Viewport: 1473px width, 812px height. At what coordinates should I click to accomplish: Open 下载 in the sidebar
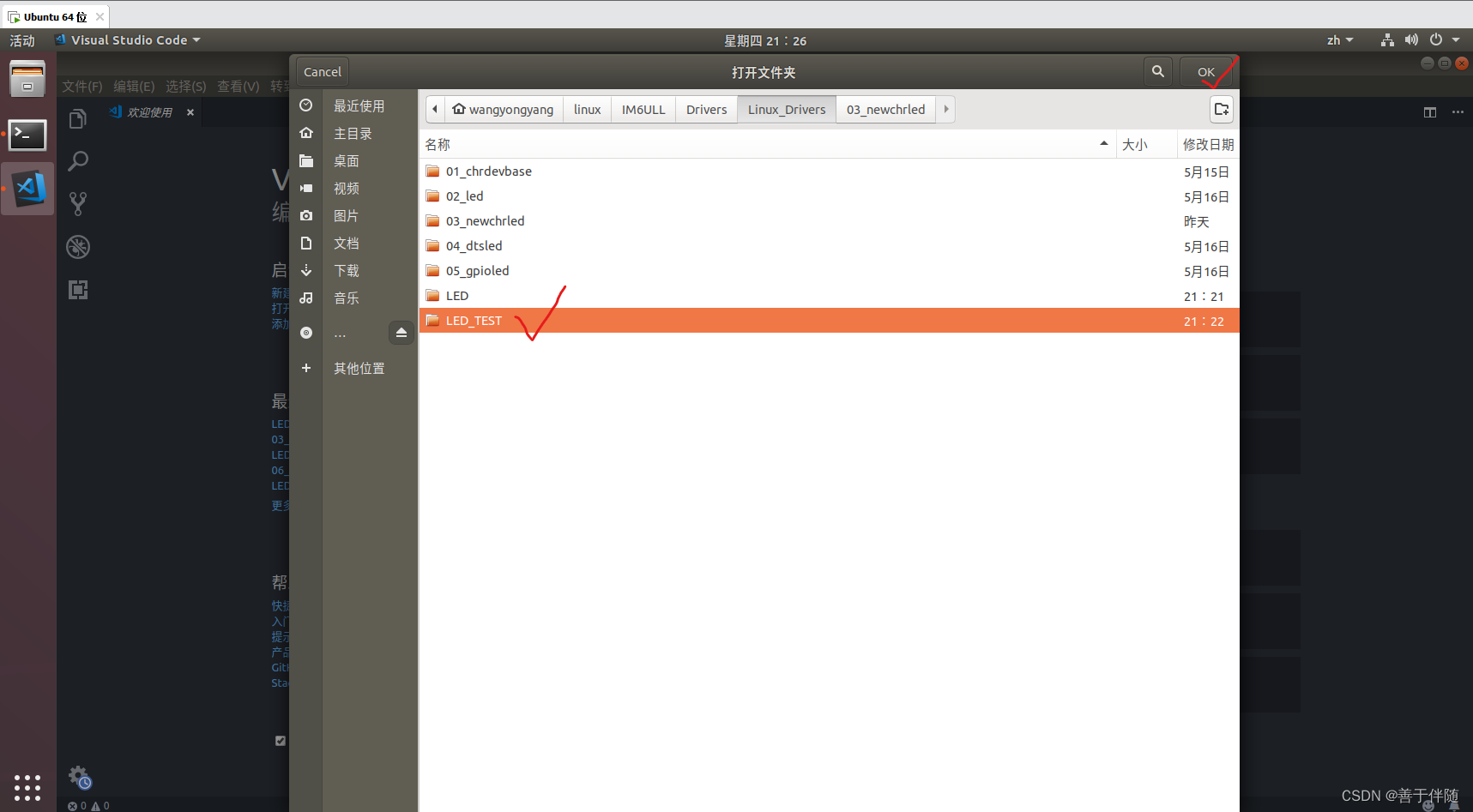[353, 270]
